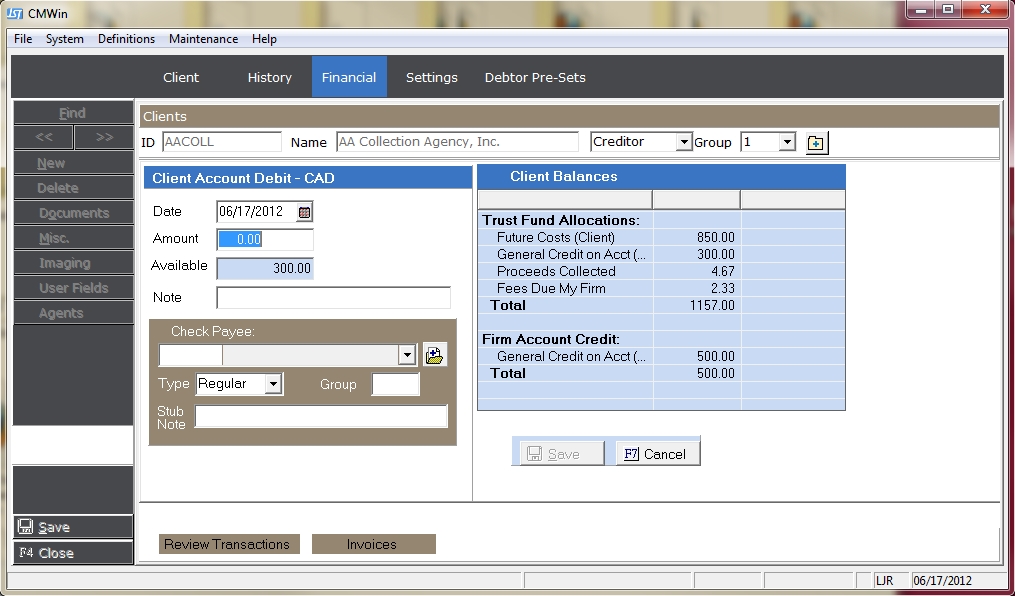This screenshot has width=1015, height=596.
Task: Click into the Amount input field
Action: point(265,240)
